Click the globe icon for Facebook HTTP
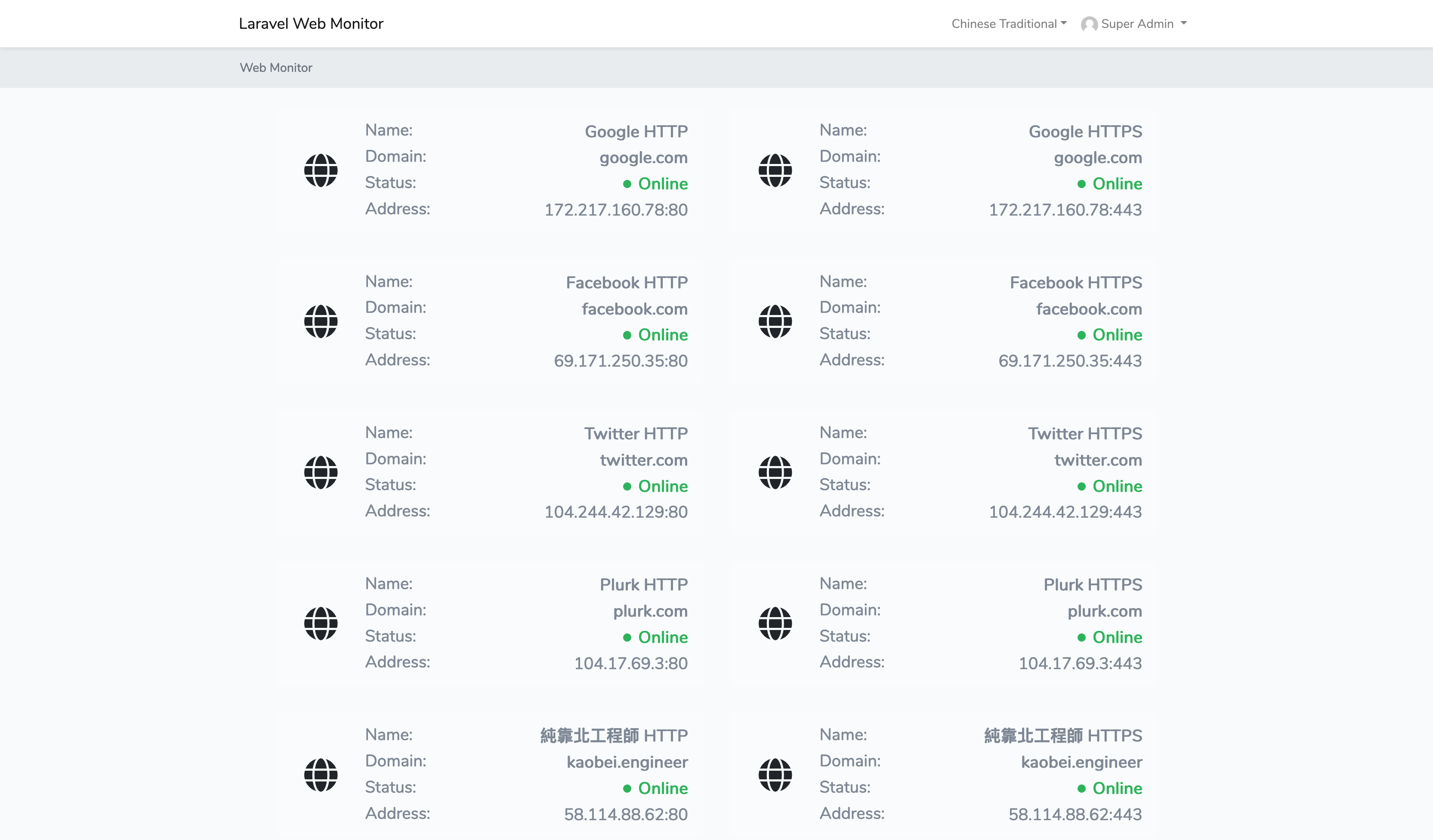The width and height of the screenshot is (1433, 840). pos(321,321)
